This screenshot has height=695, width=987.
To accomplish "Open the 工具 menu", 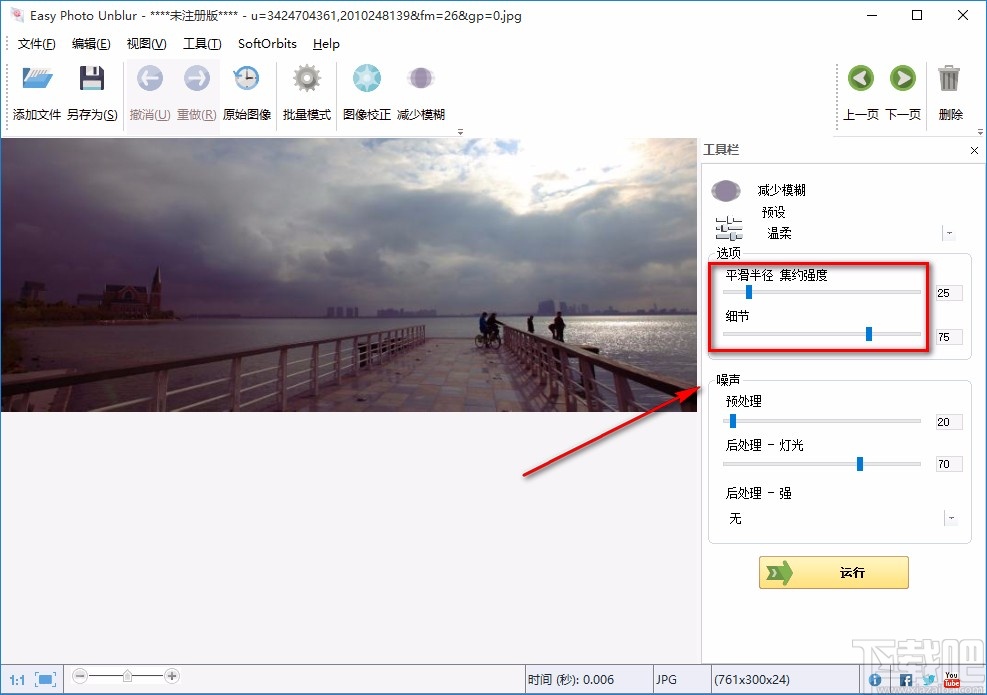I will pos(201,43).
